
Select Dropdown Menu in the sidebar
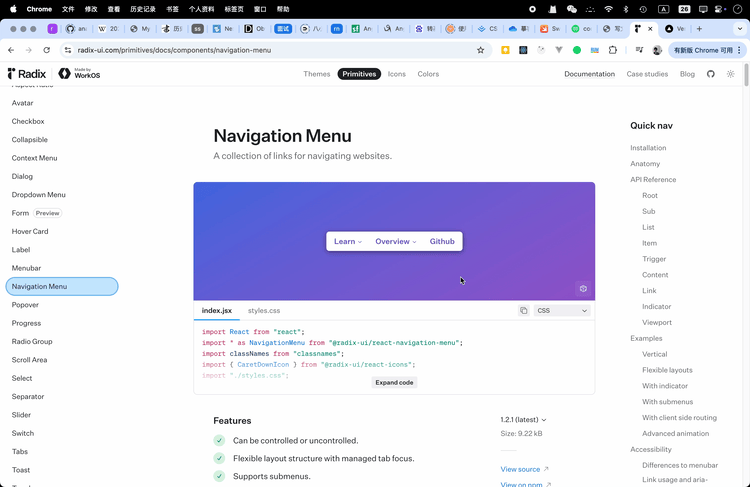click(x=62, y=195)
